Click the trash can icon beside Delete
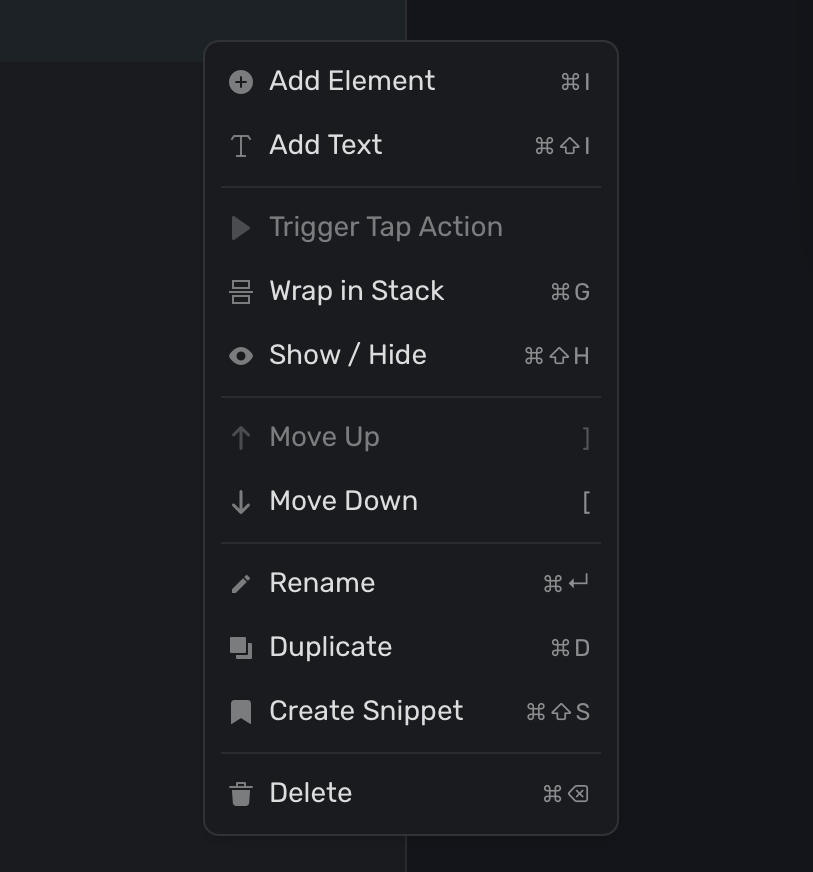 click(241, 794)
